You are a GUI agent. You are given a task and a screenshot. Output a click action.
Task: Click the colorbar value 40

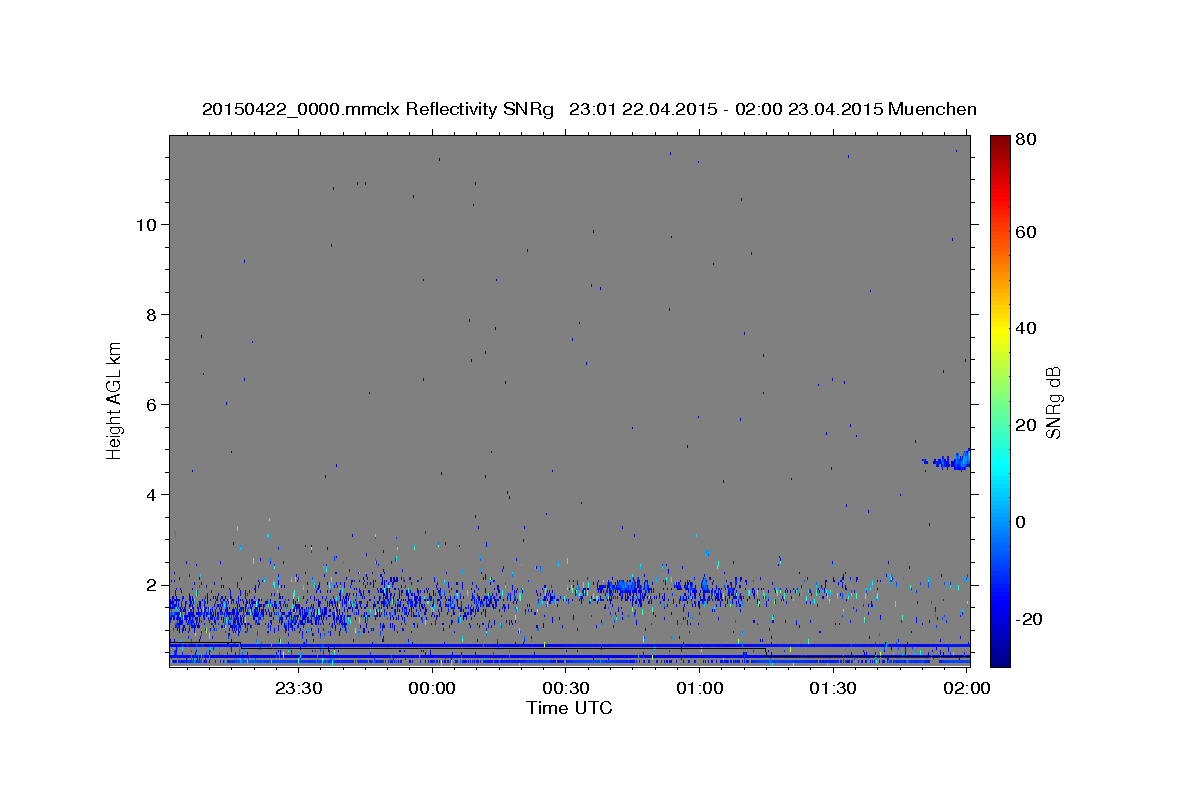coord(1025,328)
